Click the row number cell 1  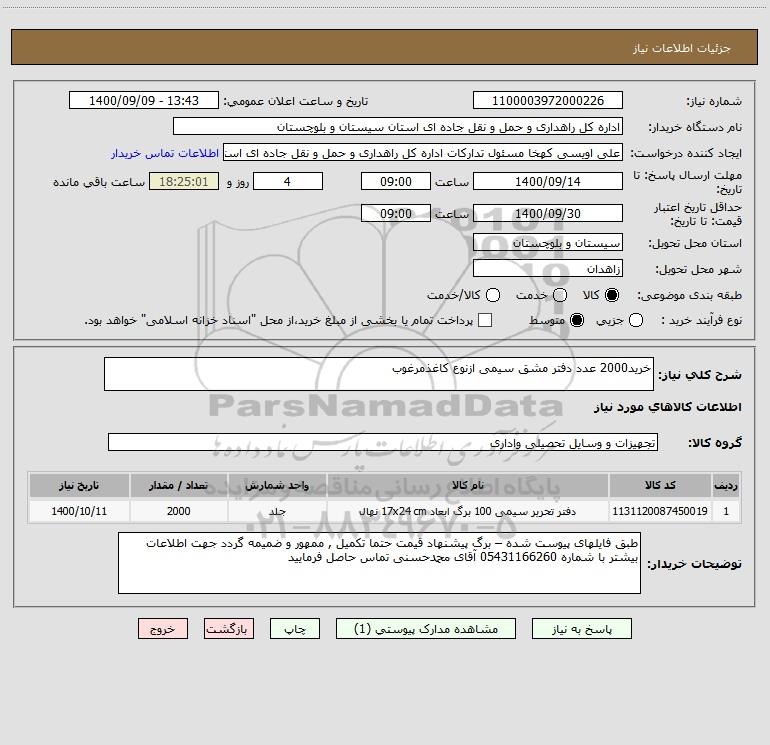click(725, 511)
